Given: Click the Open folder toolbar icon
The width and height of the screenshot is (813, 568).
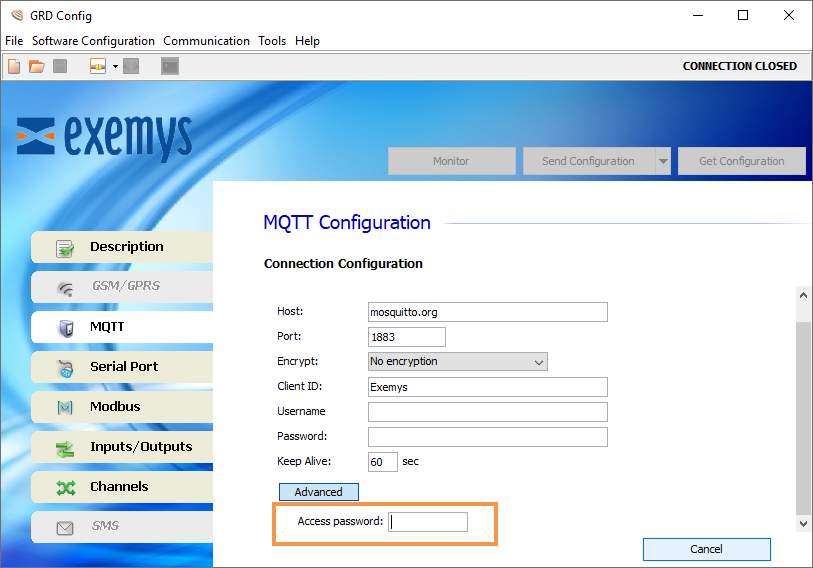Looking at the screenshot, I should pos(36,66).
